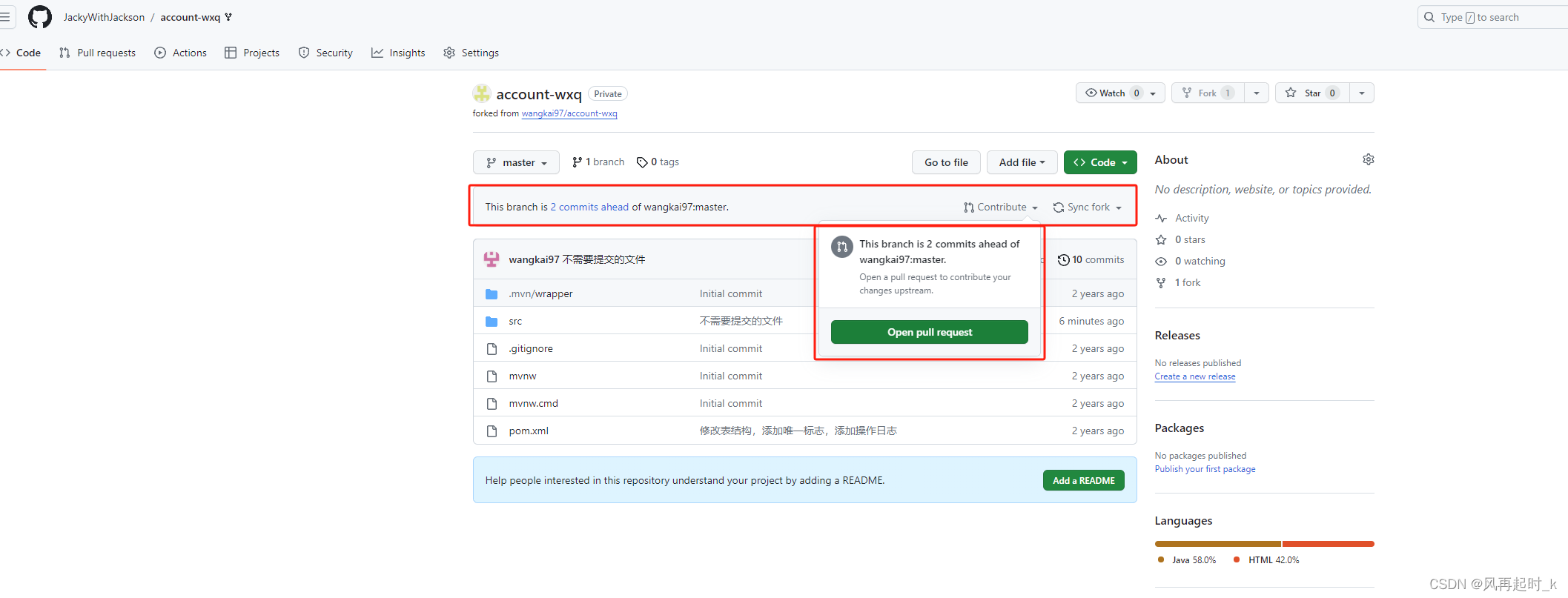Open the Add file dropdown

point(1022,162)
